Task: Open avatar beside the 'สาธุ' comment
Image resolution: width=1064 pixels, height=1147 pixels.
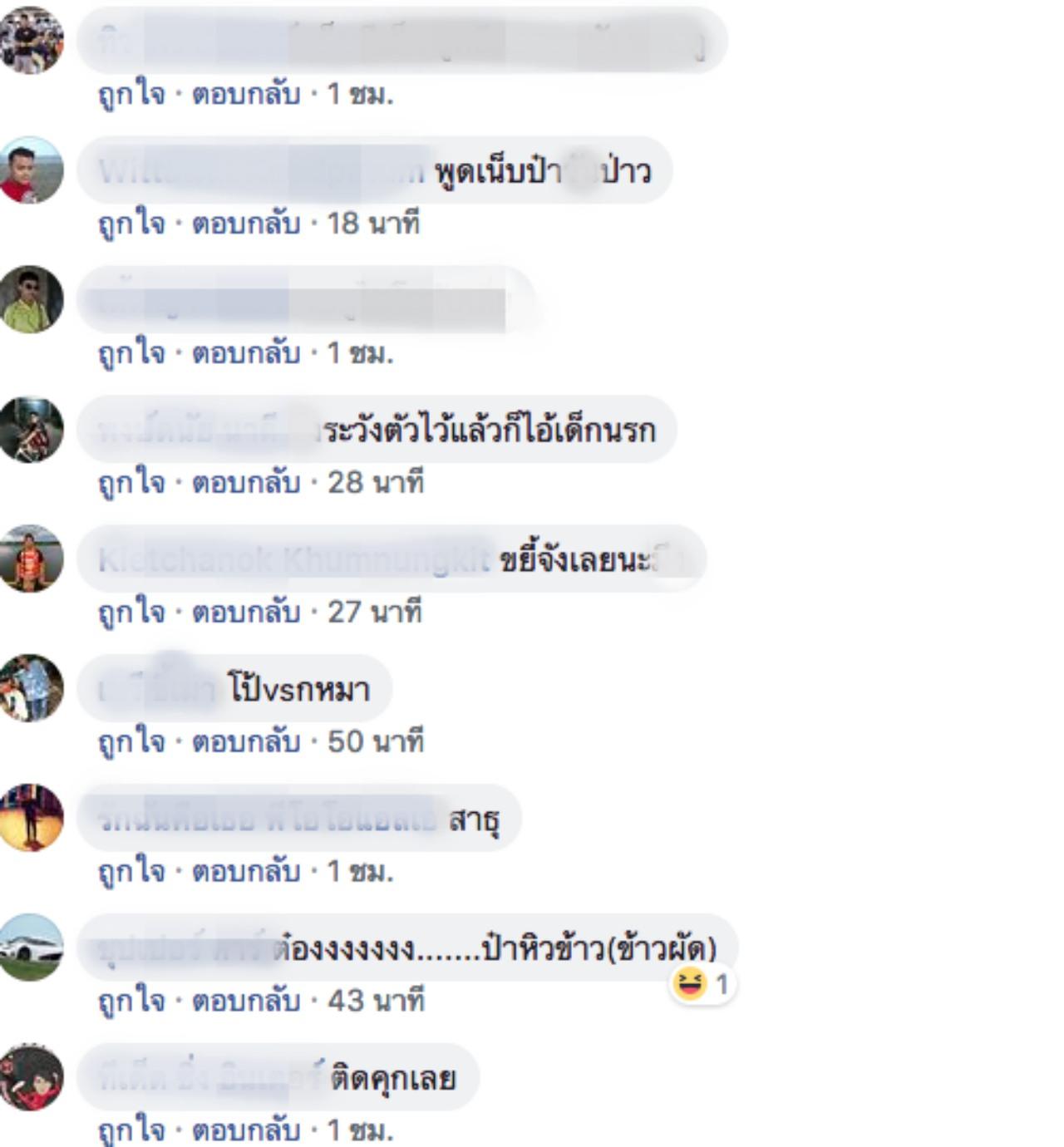Action: click(31, 818)
